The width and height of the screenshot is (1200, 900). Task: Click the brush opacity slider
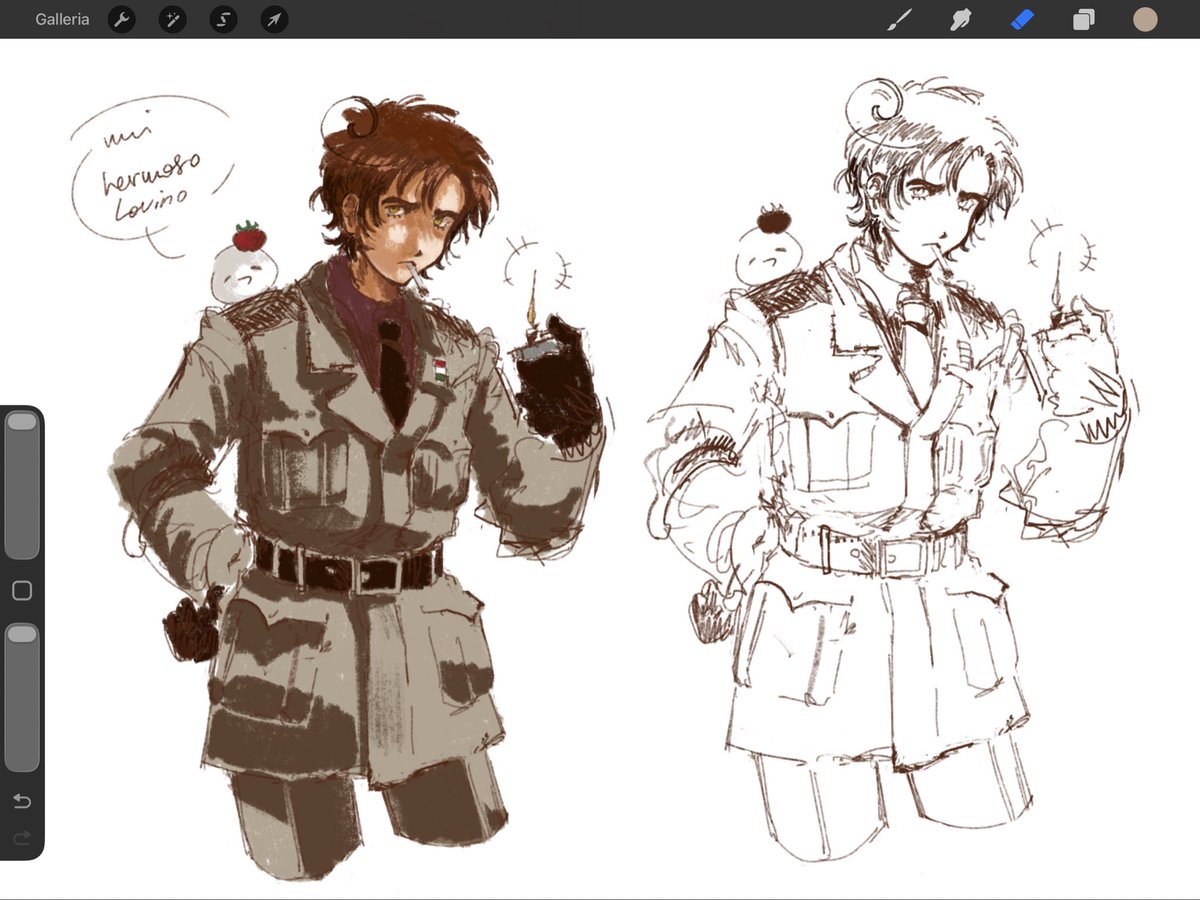pos(22,697)
